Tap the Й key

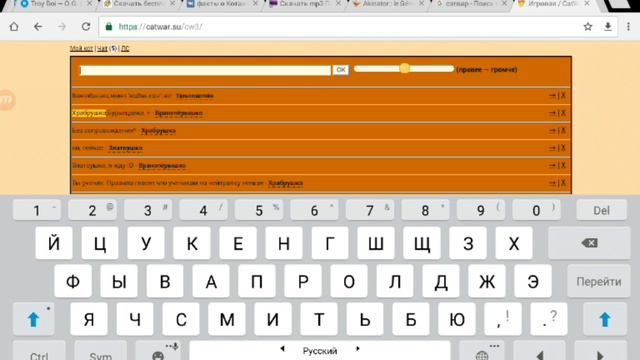[x=54, y=244]
